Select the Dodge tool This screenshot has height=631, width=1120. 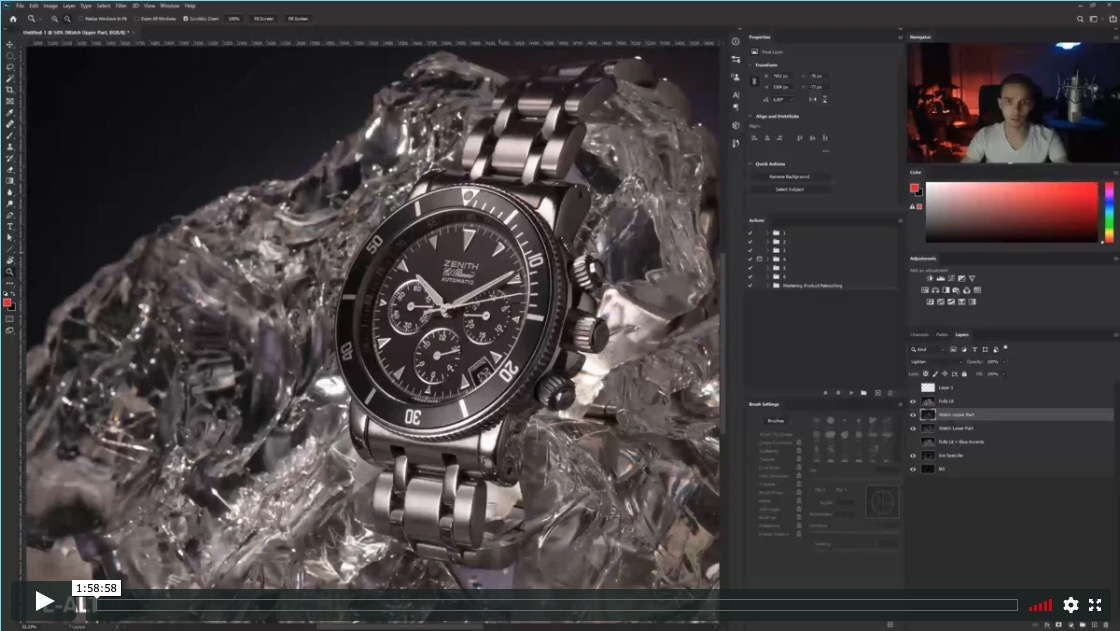[x=10, y=204]
